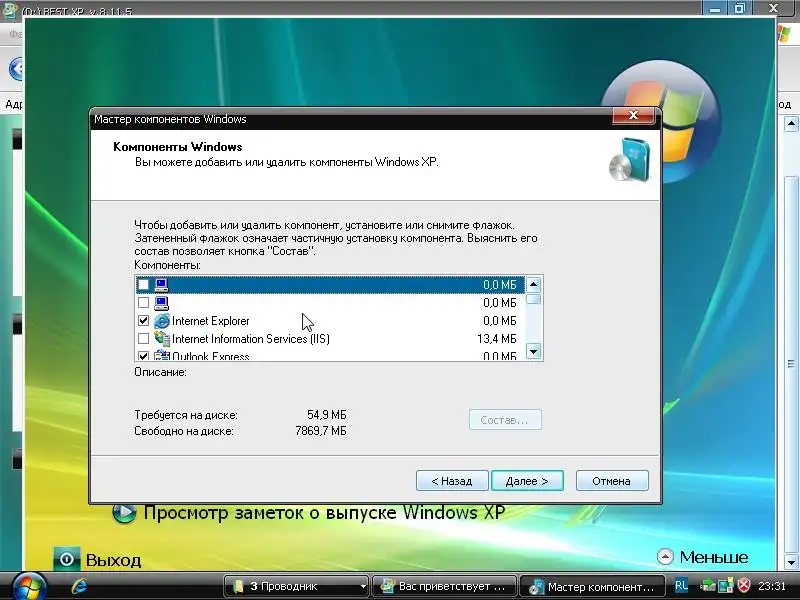Screen dimensions: 800x600
Task: Uncheck the Internet Explorer component checkbox
Action: [143, 321]
